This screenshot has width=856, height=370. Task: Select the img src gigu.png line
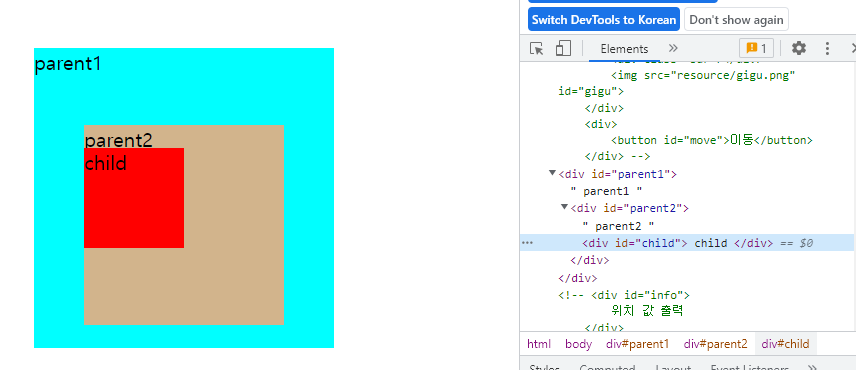(x=703, y=75)
